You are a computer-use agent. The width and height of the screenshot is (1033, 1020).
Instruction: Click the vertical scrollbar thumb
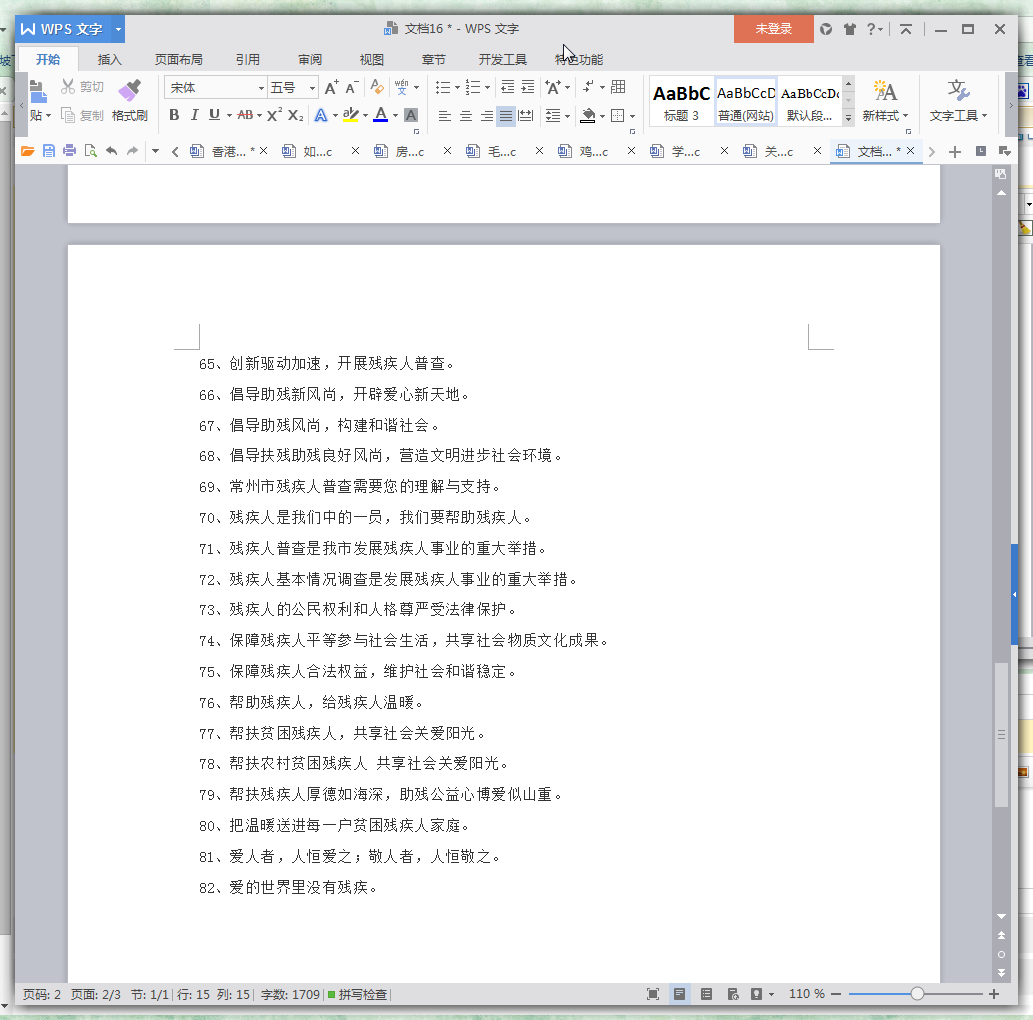click(x=1001, y=735)
